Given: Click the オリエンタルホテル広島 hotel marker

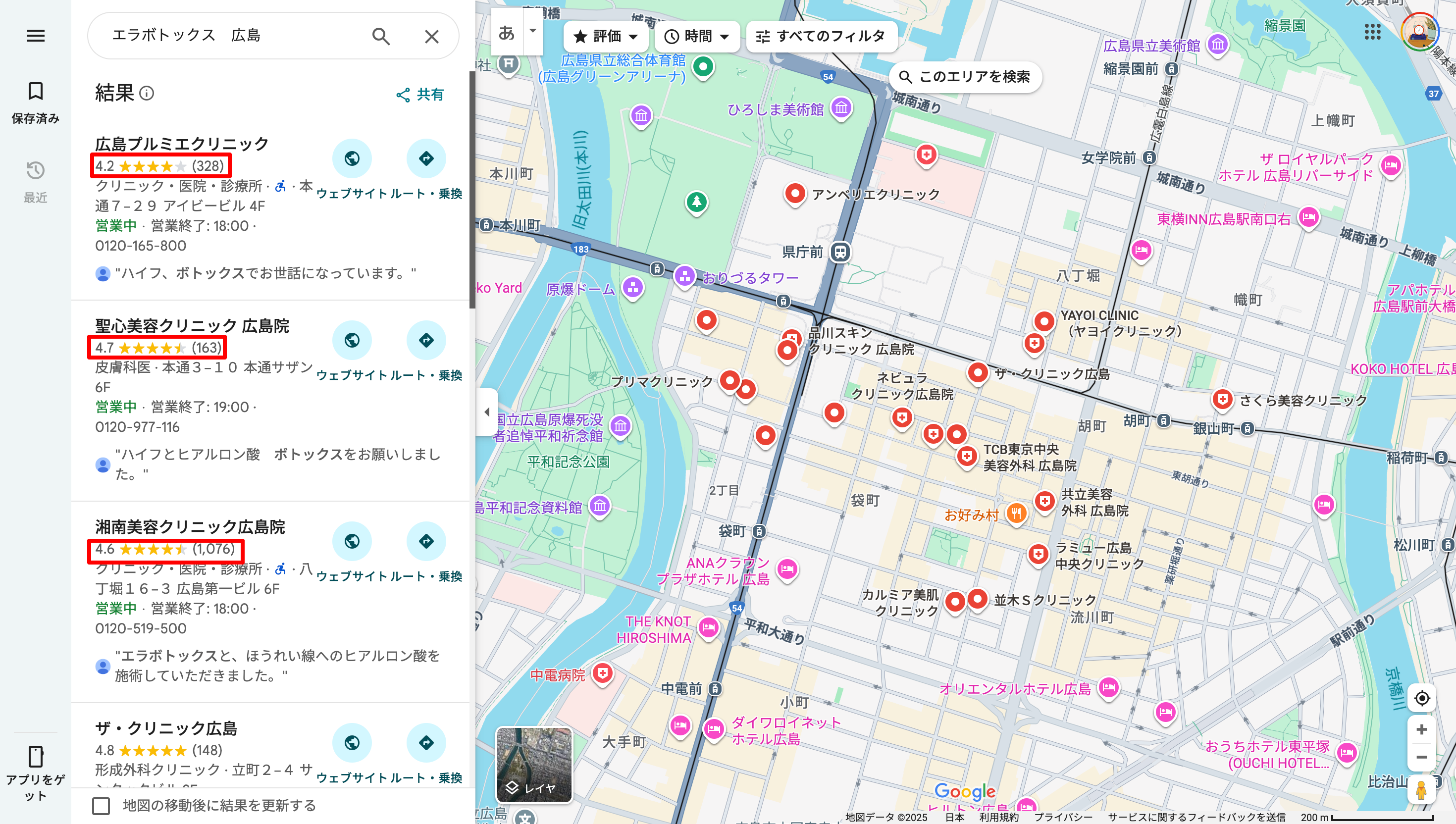Looking at the screenshot, I should (x=1108, y=688).
